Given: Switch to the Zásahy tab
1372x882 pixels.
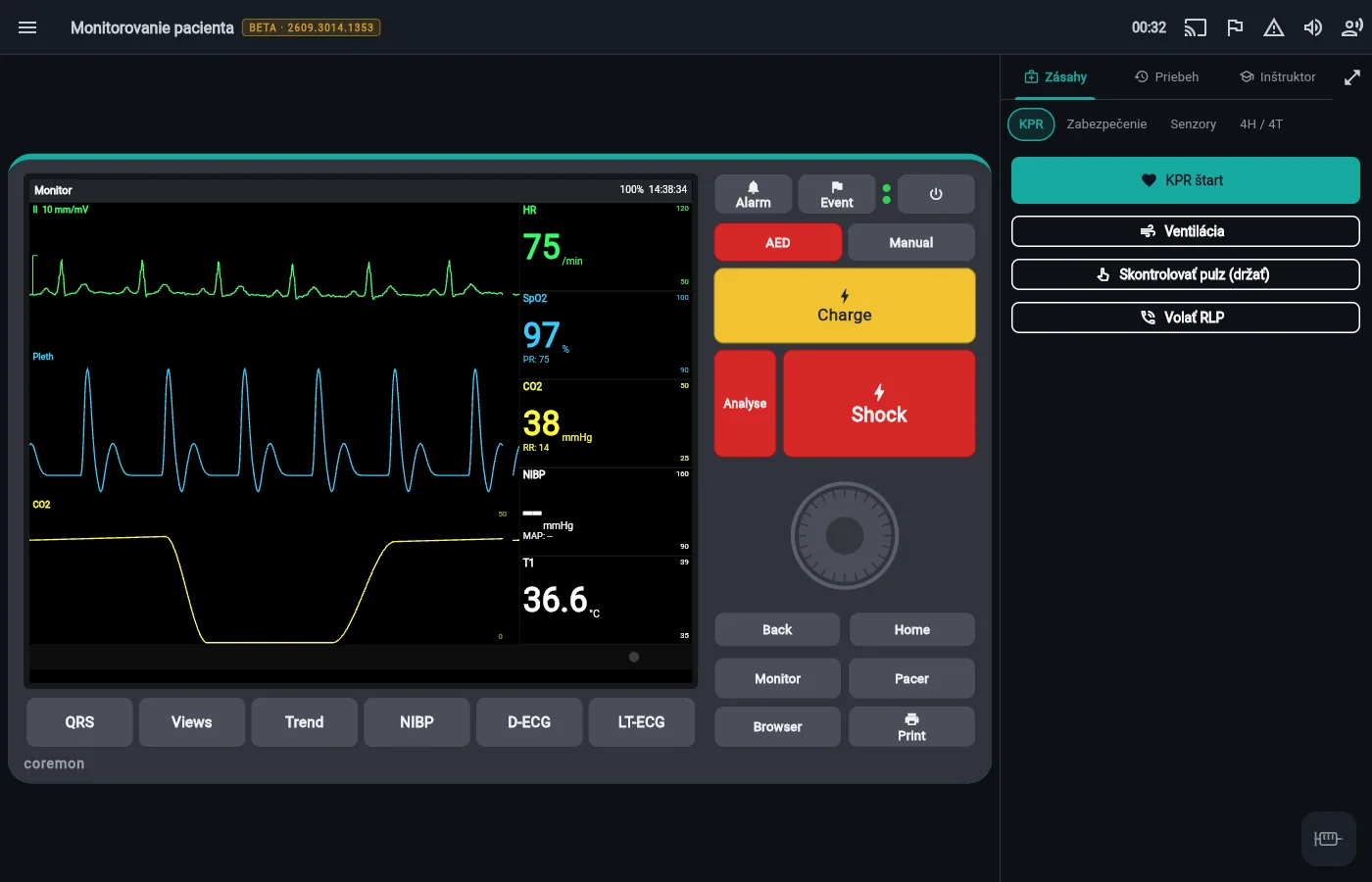Looking at the screenshot, I should 1055,76.
